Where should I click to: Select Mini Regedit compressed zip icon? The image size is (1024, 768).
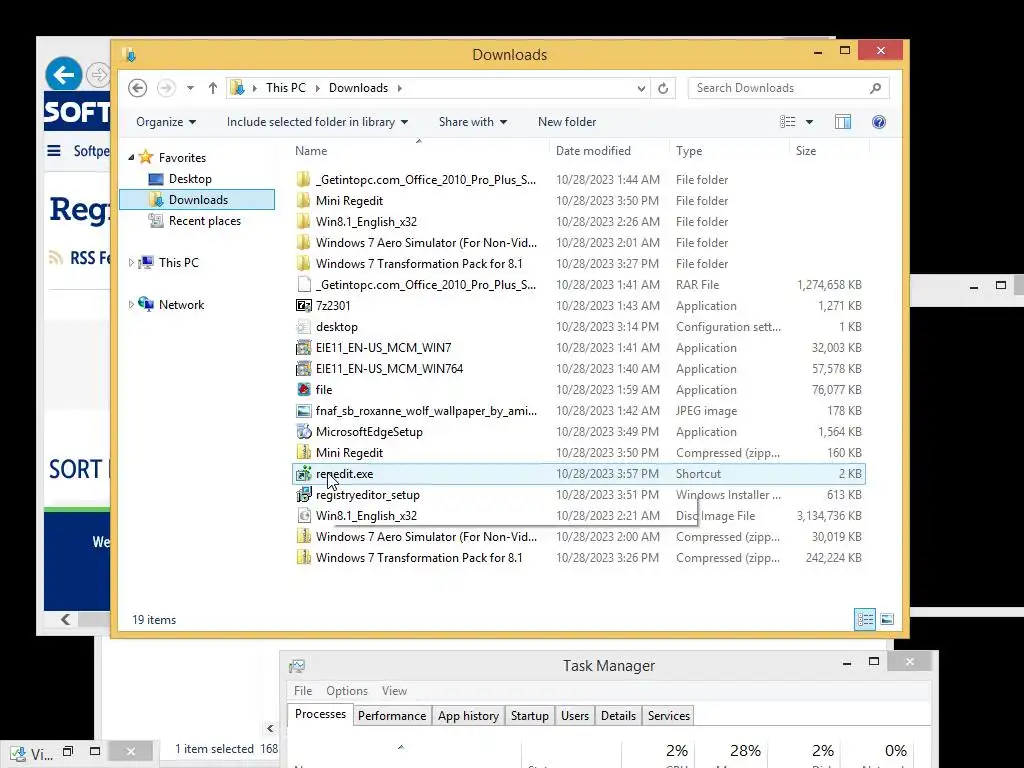click(x=303, y=453)
